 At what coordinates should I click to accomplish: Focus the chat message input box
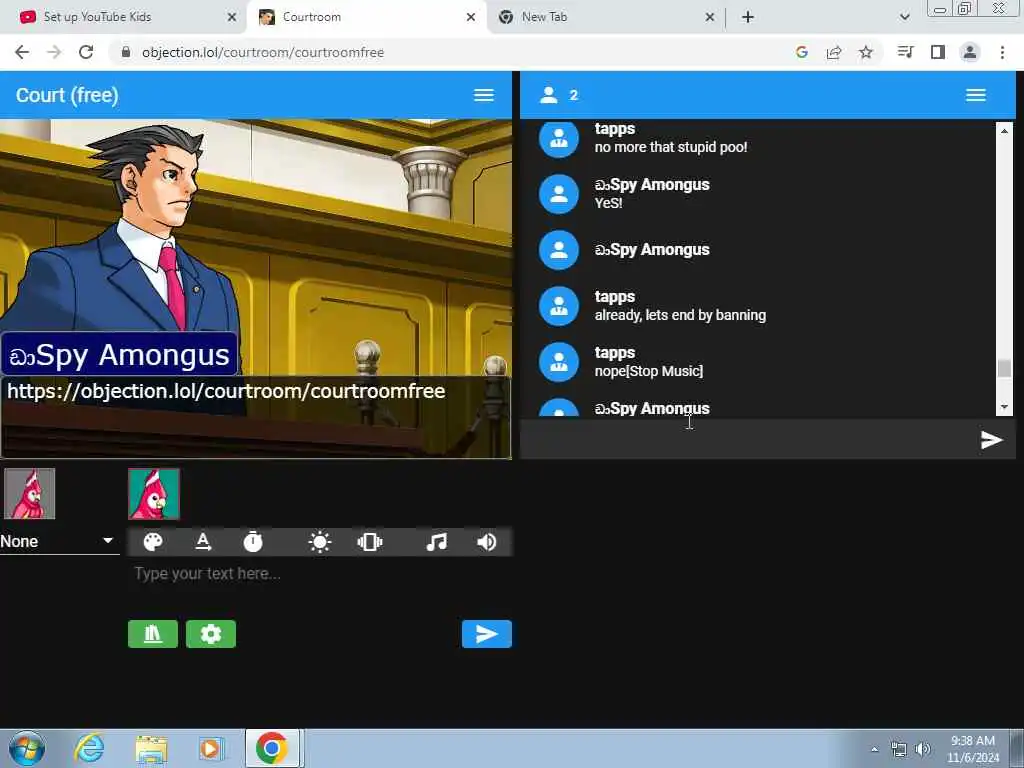(x=748, y=440)
